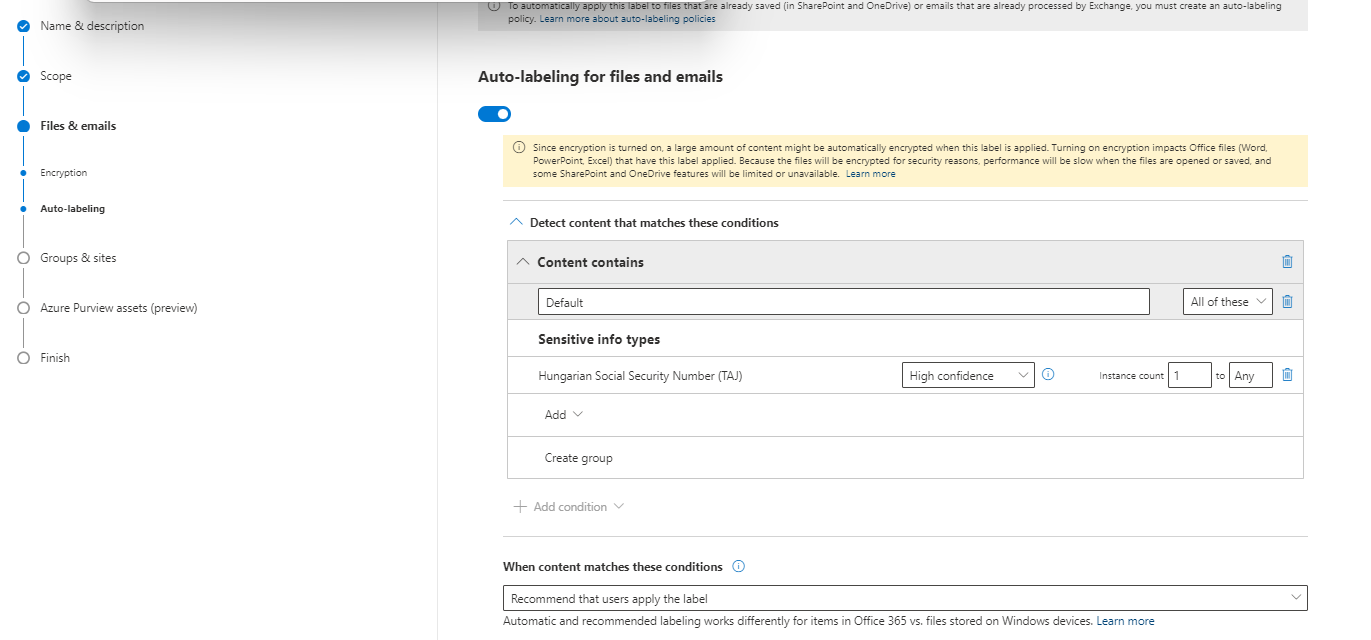This screenshot has height=640, width=1371.
Task: Delete the Content contains condition
Action: coord(1287,262)
